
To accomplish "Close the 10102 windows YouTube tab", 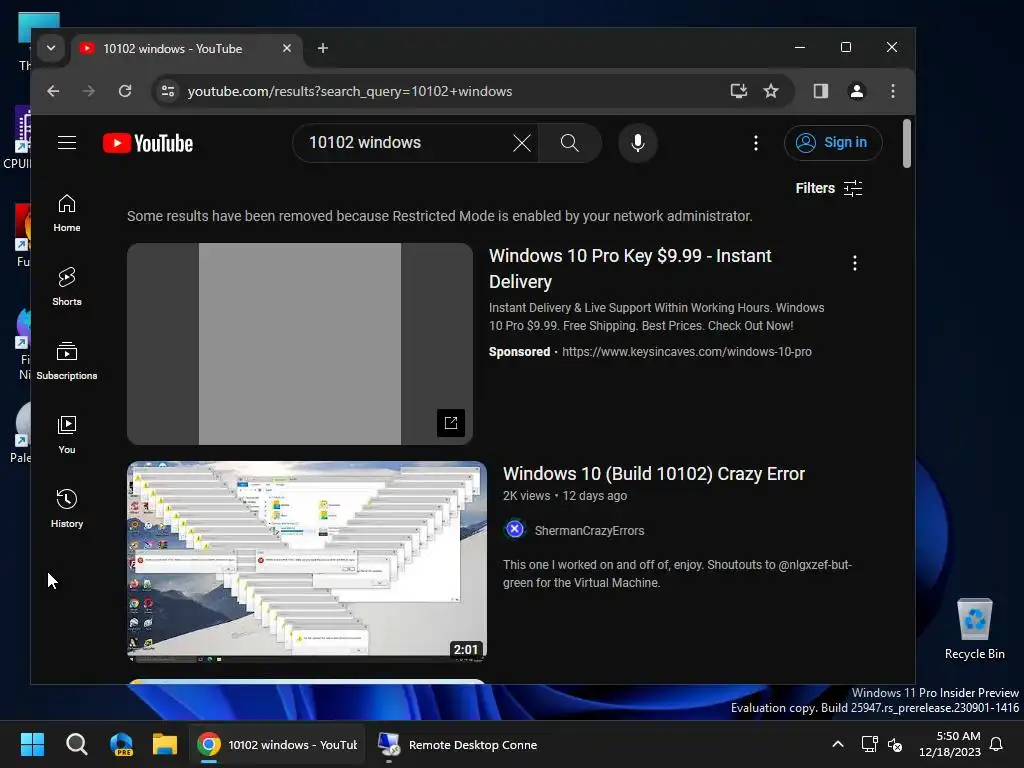I will (286, 48).
